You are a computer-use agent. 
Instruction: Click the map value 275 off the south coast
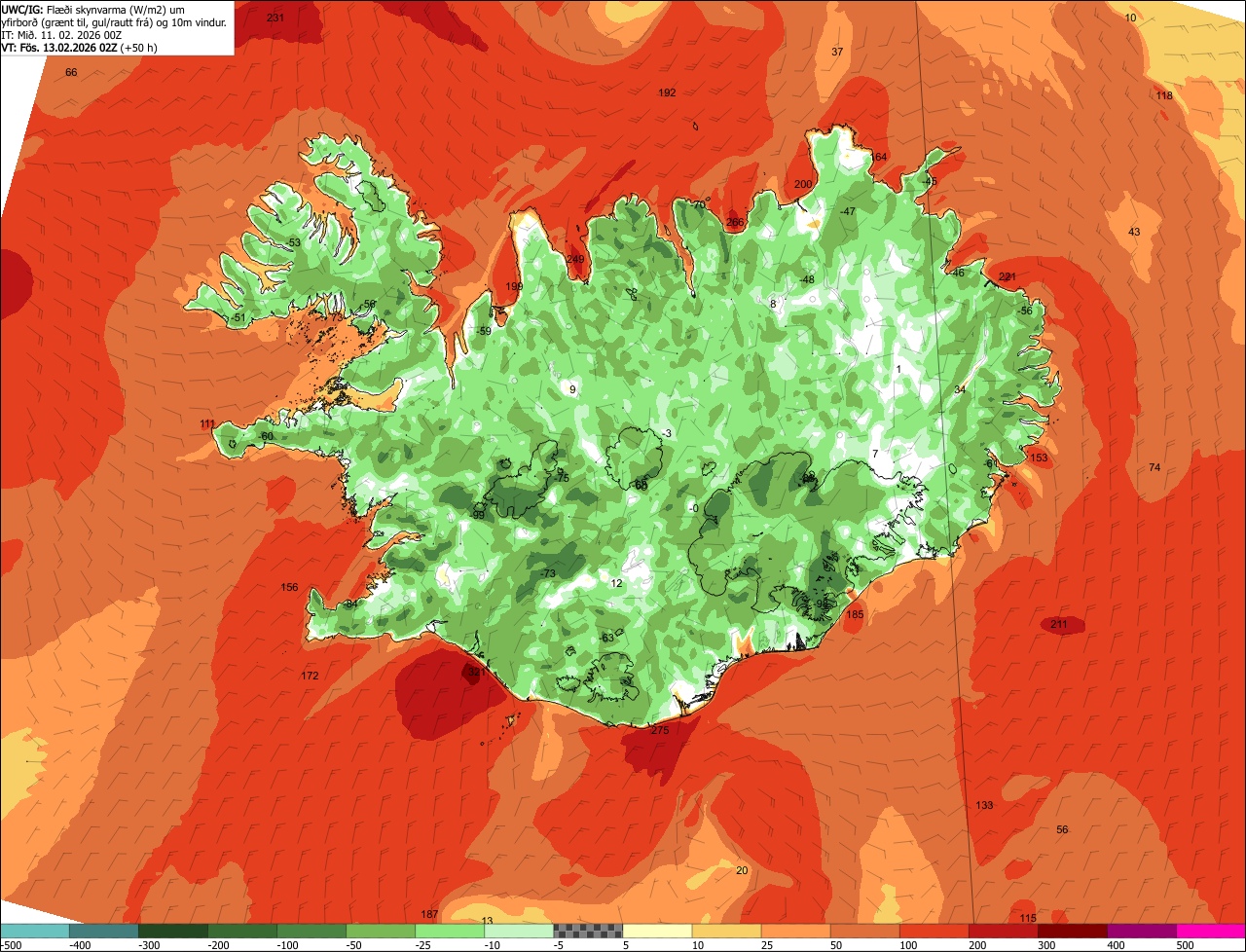point(660,730)
